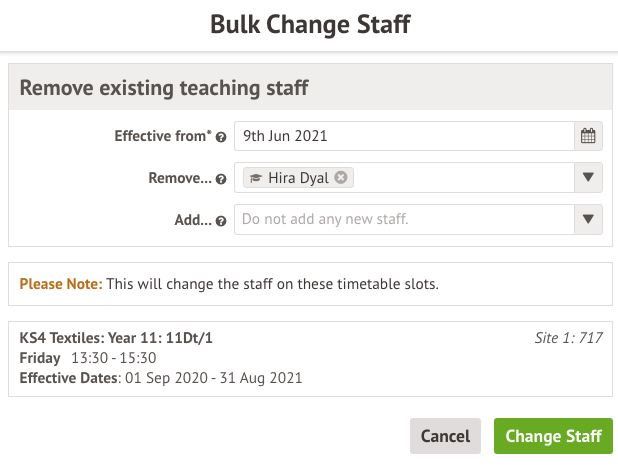Screen dimensions: 618x470
Task: Click the help icon beside Effective from
Action: tap(221, 137)
